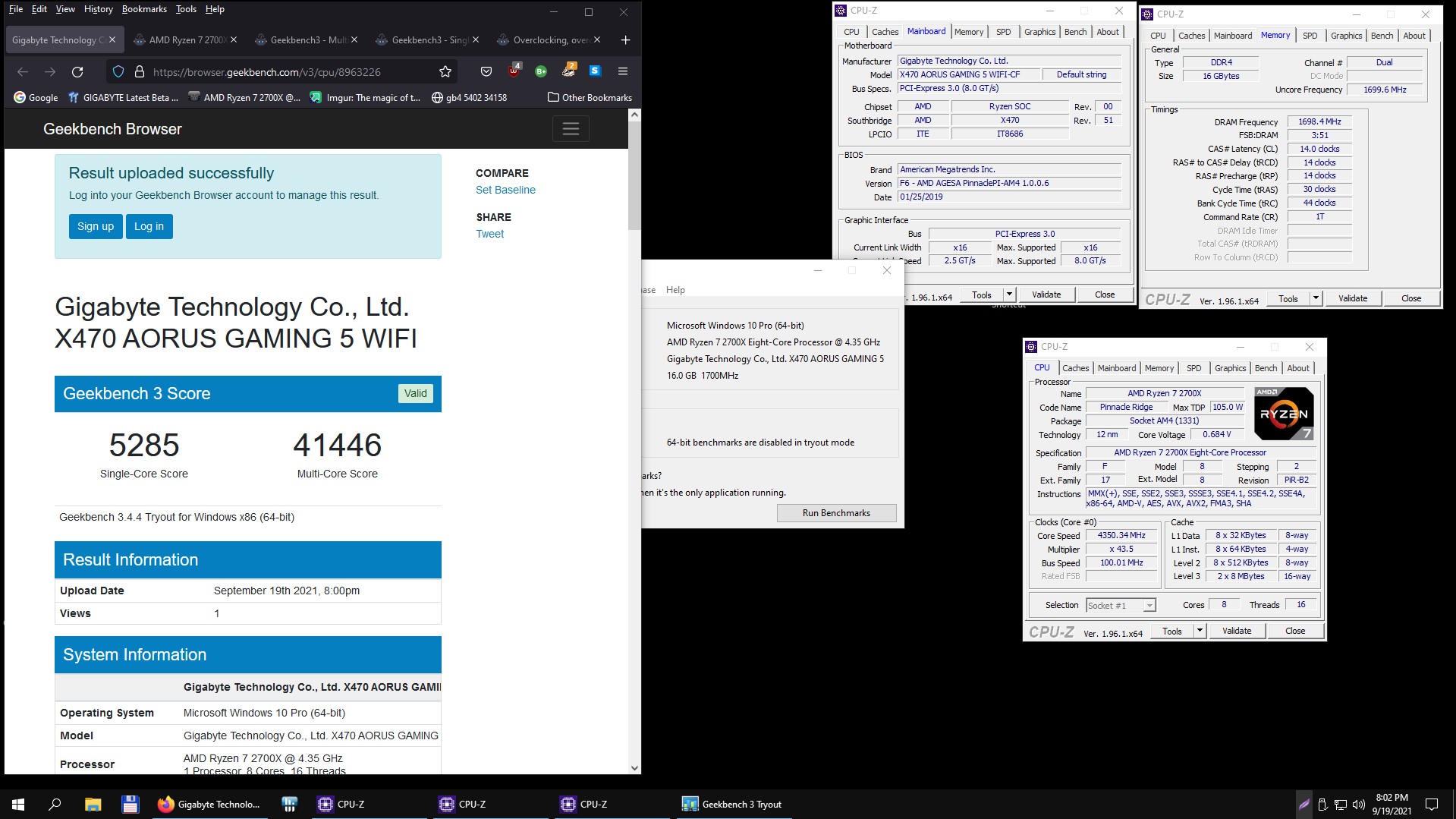Image resolution: width=1456 pixels, height=819 pixels.
Task: Open Socket #1 selection dropdown
Action: (1121, 605)
